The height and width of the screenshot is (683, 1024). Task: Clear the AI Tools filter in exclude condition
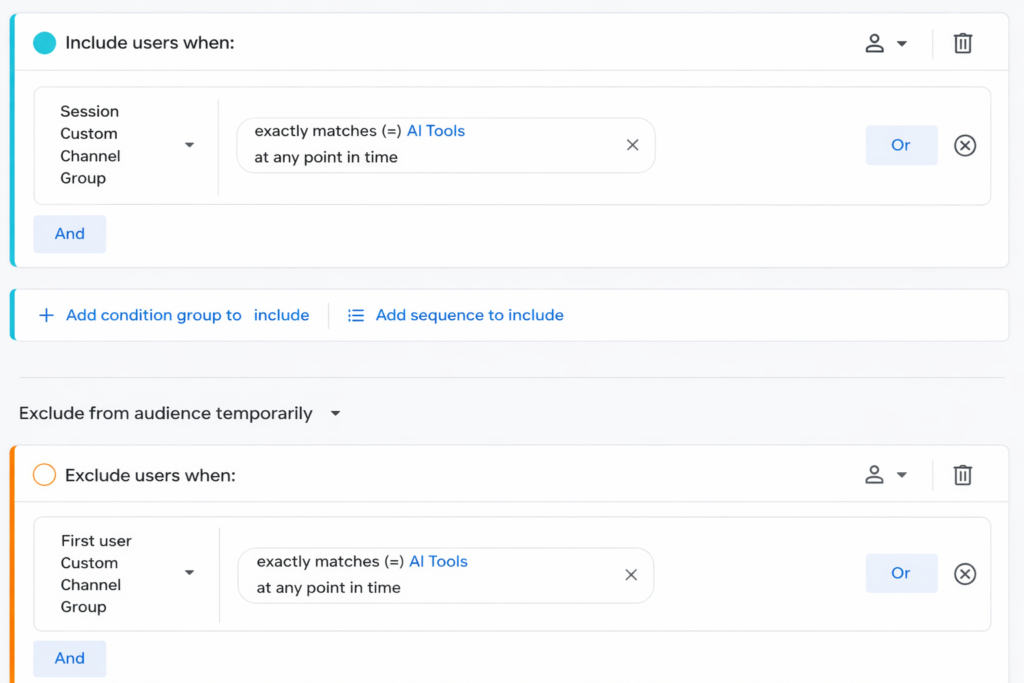631,575
